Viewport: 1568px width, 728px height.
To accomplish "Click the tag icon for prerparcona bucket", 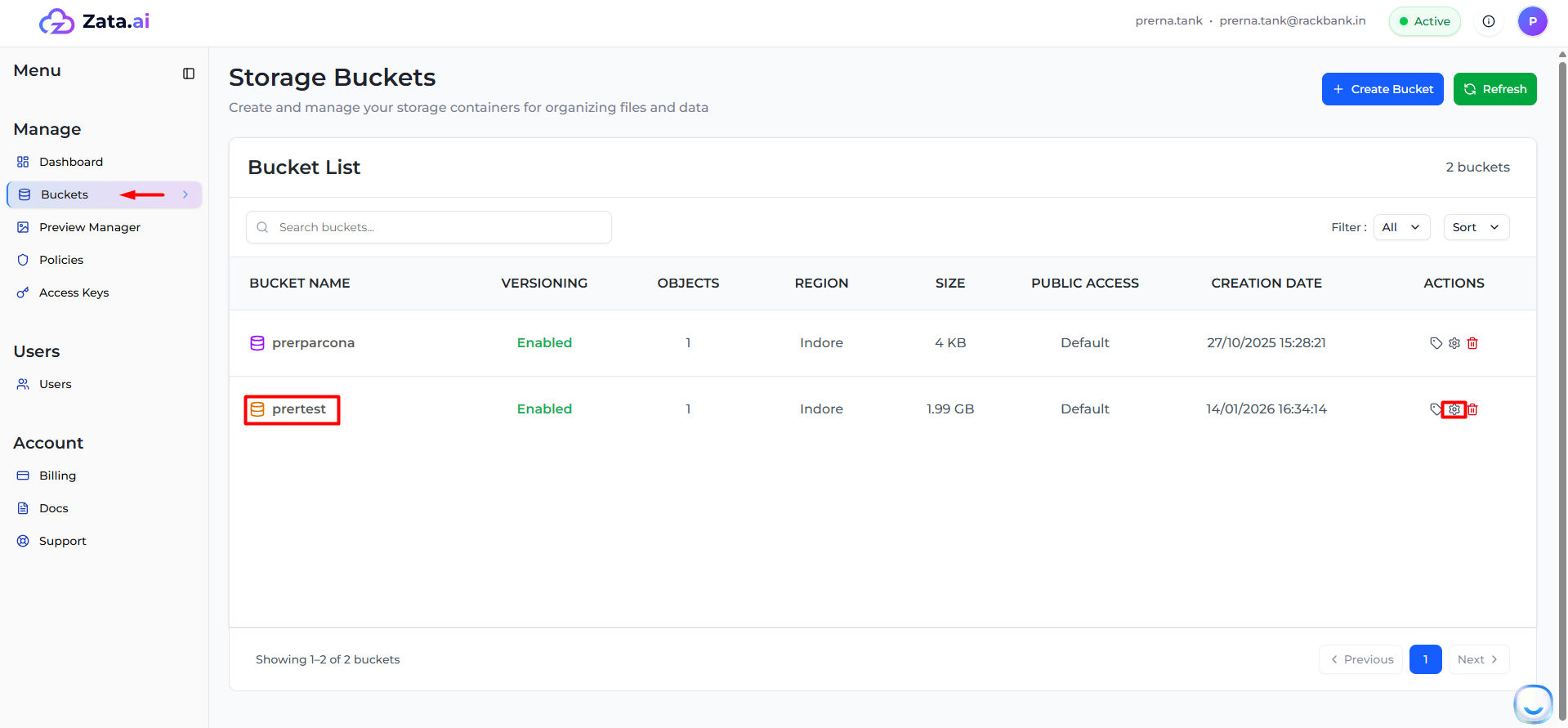I will click(x=1436, y=343).
